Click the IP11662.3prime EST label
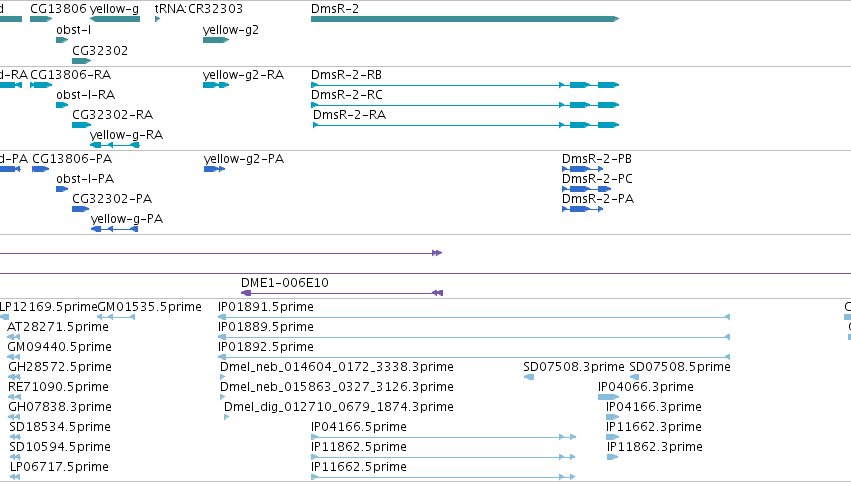This screenshot has height=482, width=851. 654,427
